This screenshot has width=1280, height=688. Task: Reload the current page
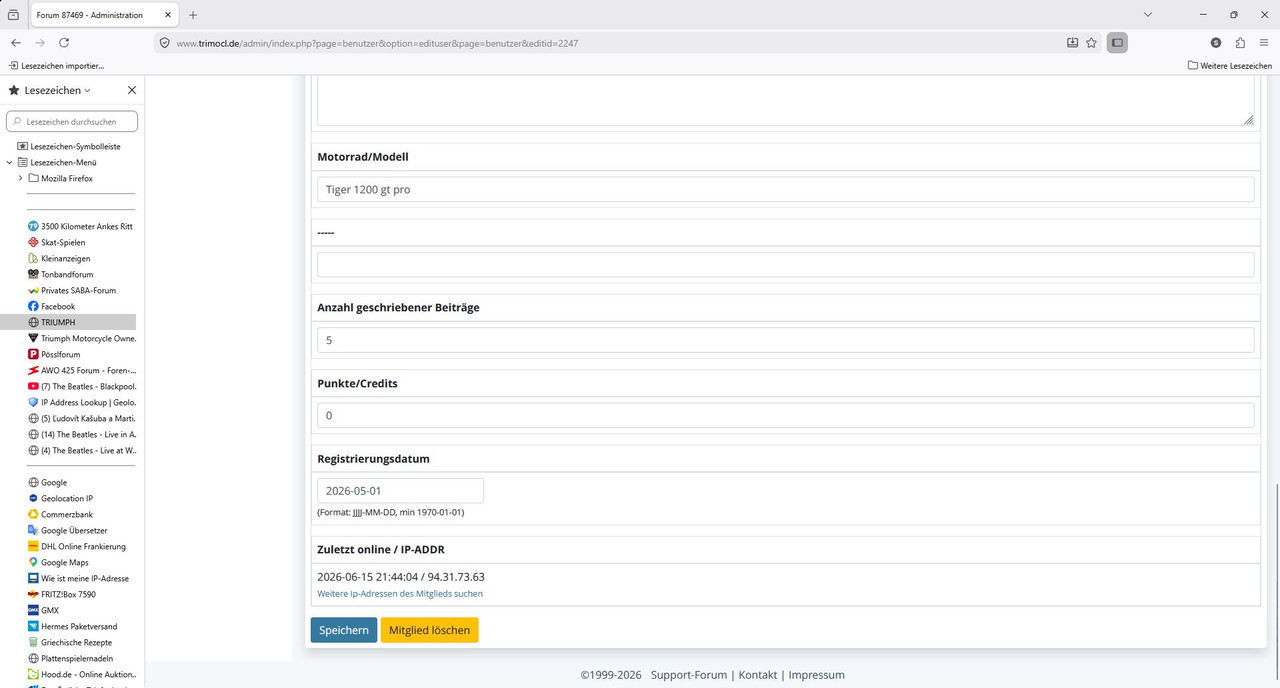(x=64, y=43)
